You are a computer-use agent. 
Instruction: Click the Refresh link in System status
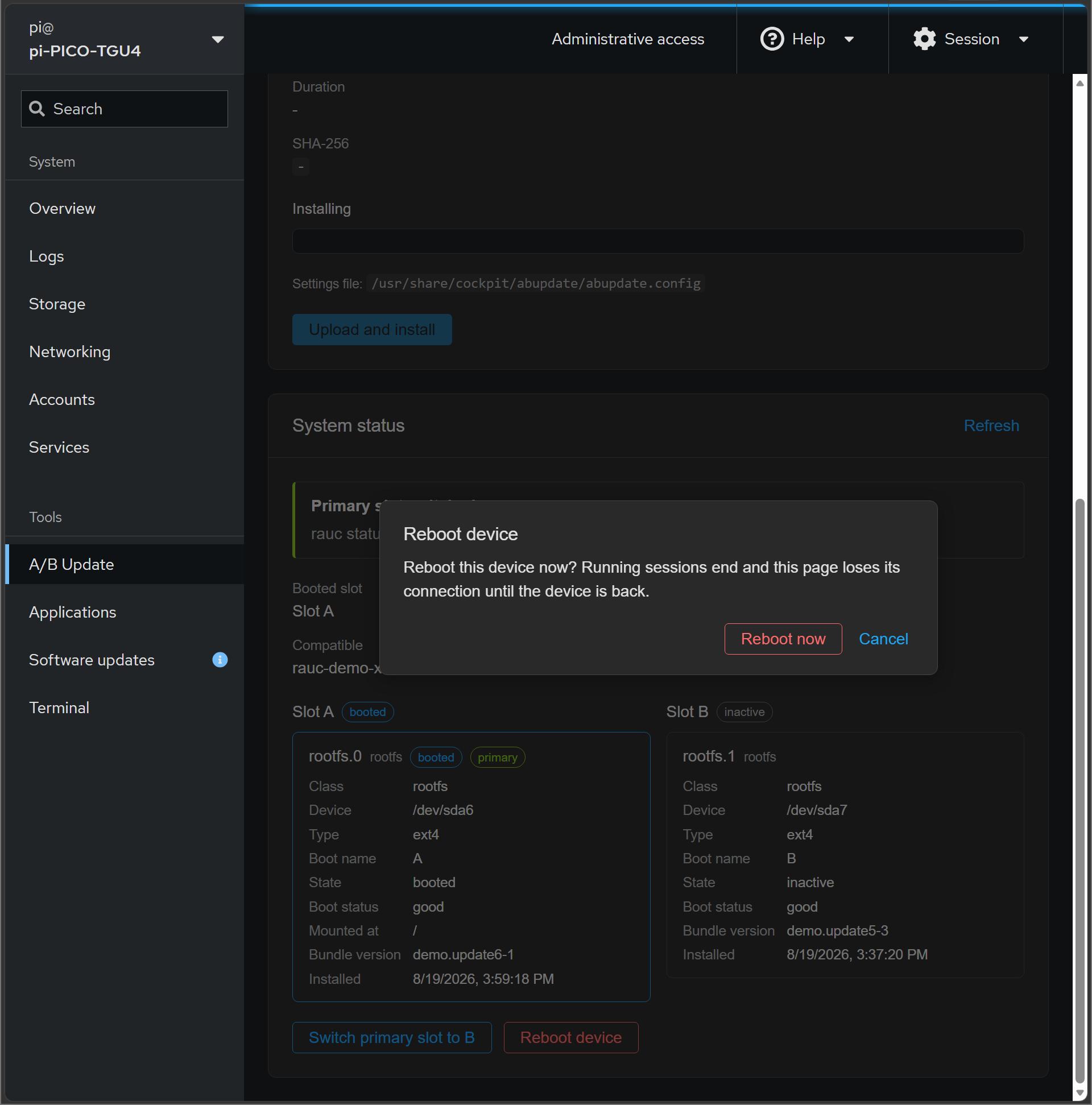click(x=991, y=425)
